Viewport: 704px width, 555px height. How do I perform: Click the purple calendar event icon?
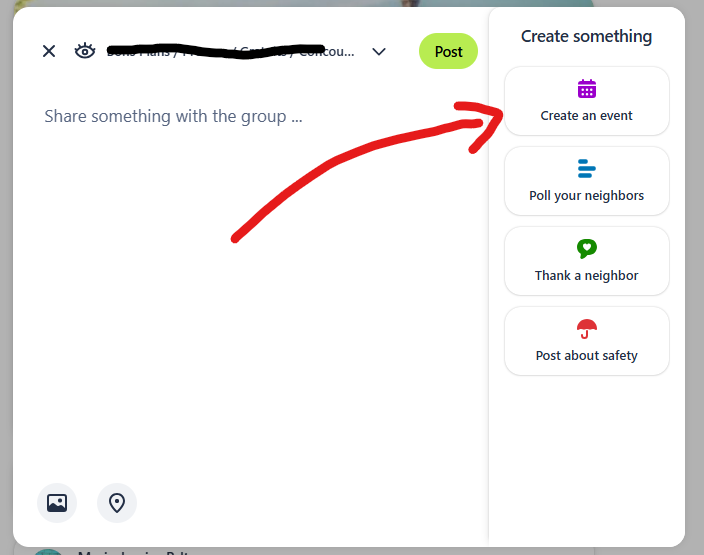click(x=586, y=89)
